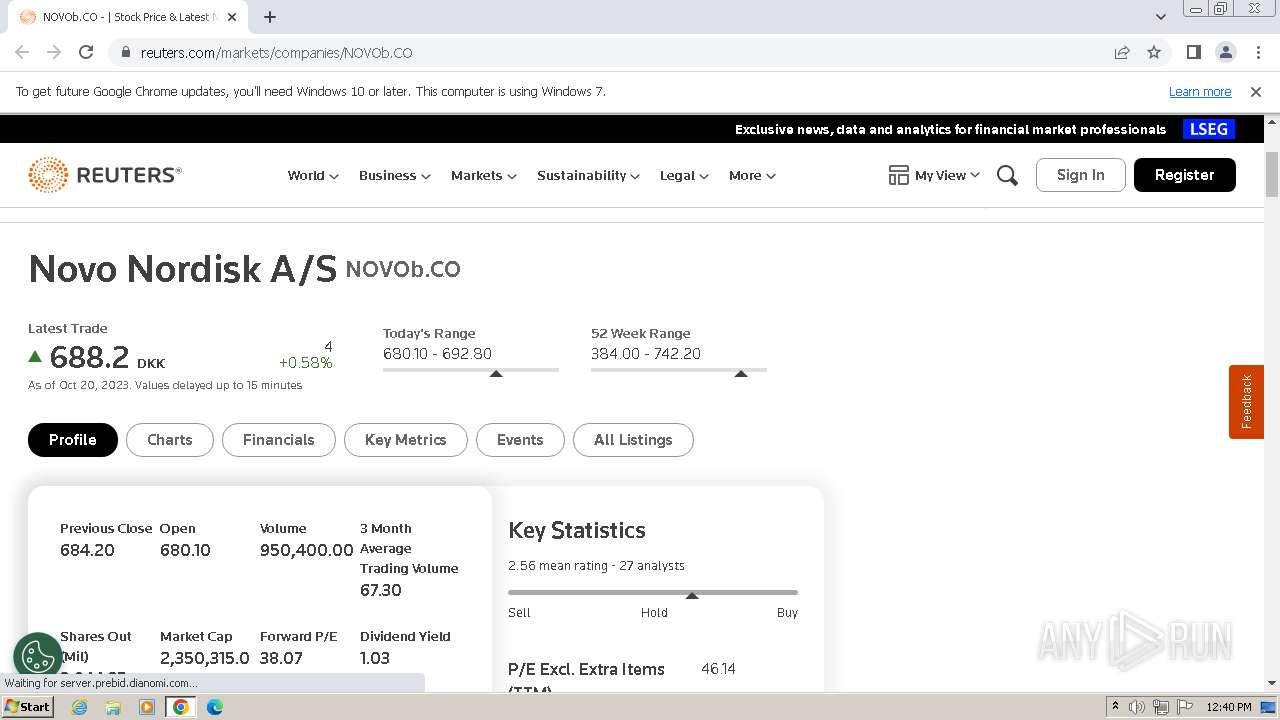The image size is (1280, 720).
Task: Switch to the Key Metrics tab
Action: coord(406,440)
